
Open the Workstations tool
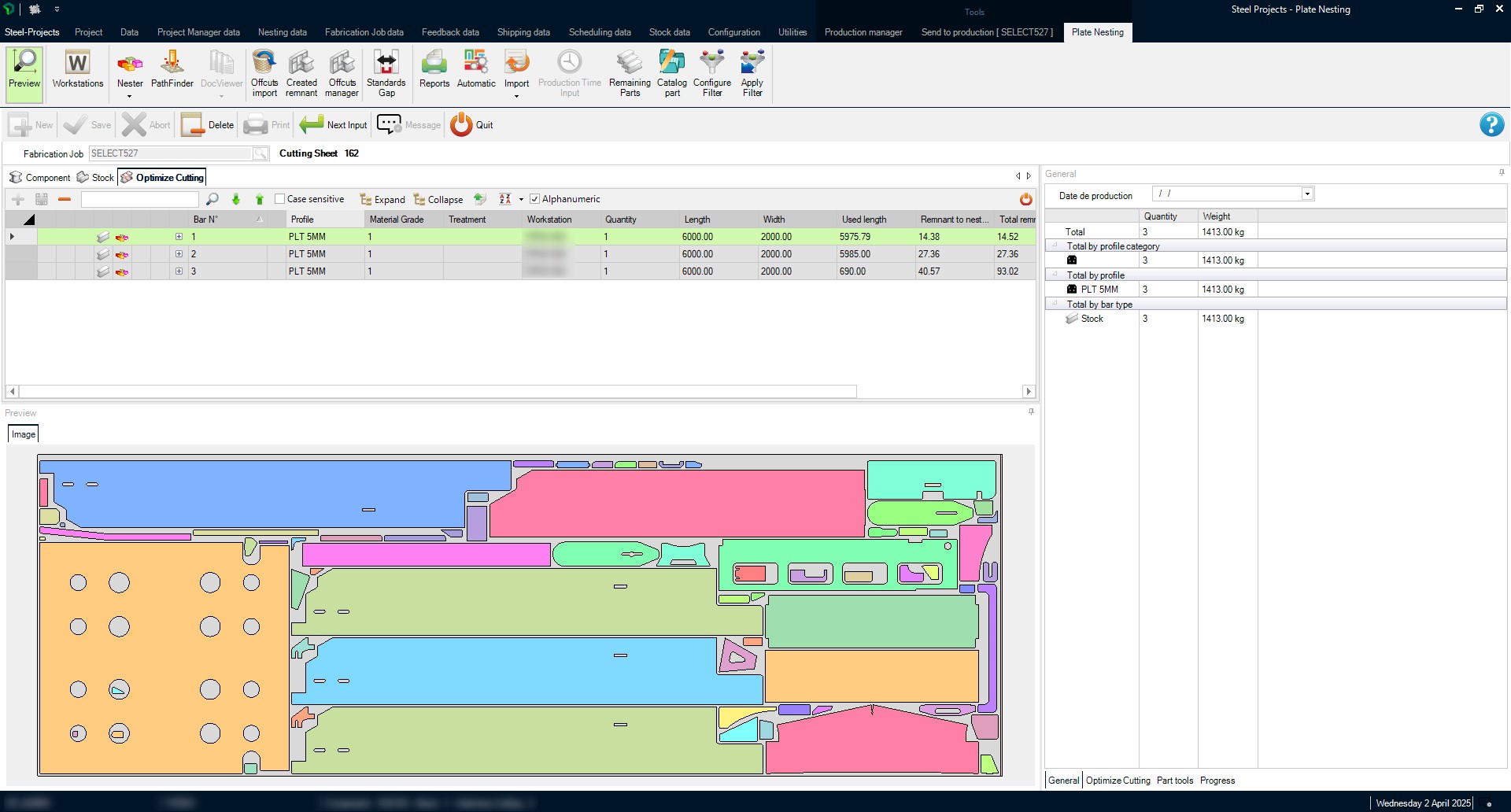(x=77, y=71)
